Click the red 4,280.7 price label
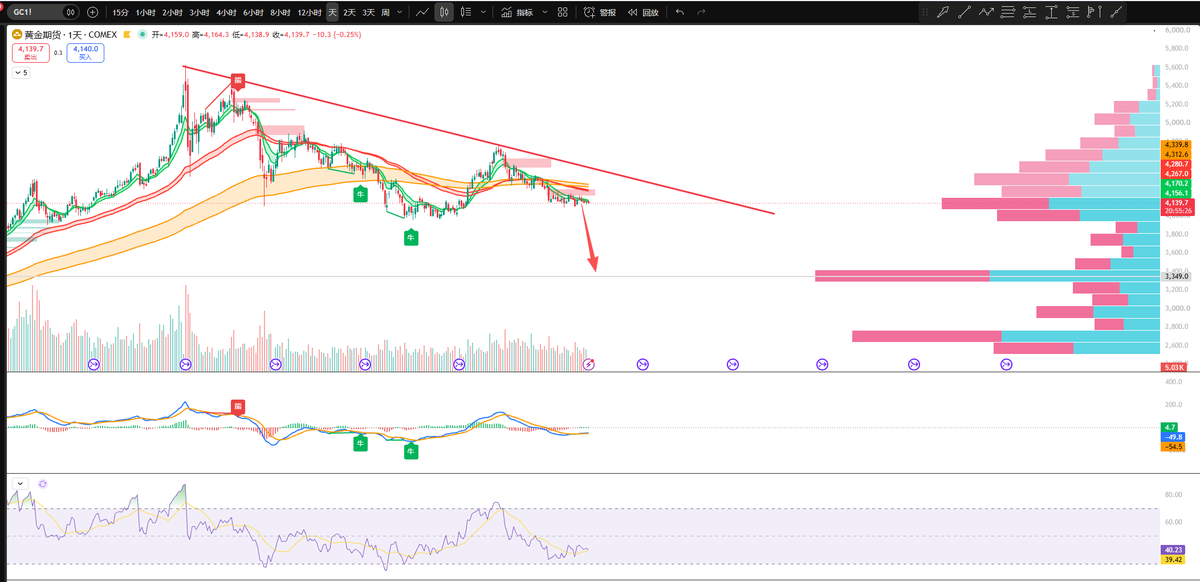The image size is (1200, 582). (x=1174, y=164)
